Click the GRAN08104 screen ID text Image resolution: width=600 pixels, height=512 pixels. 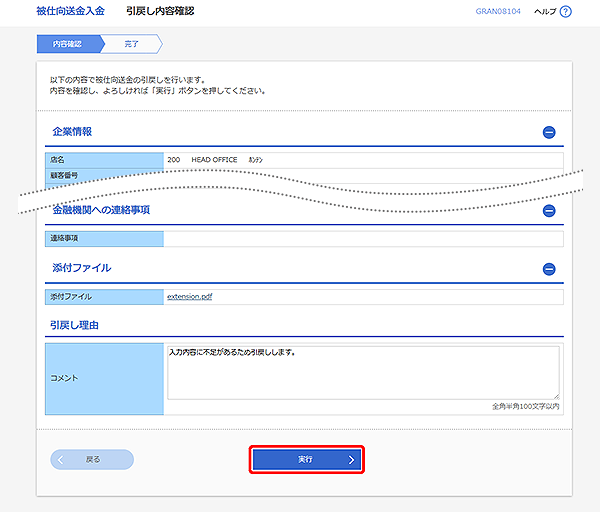498,11
